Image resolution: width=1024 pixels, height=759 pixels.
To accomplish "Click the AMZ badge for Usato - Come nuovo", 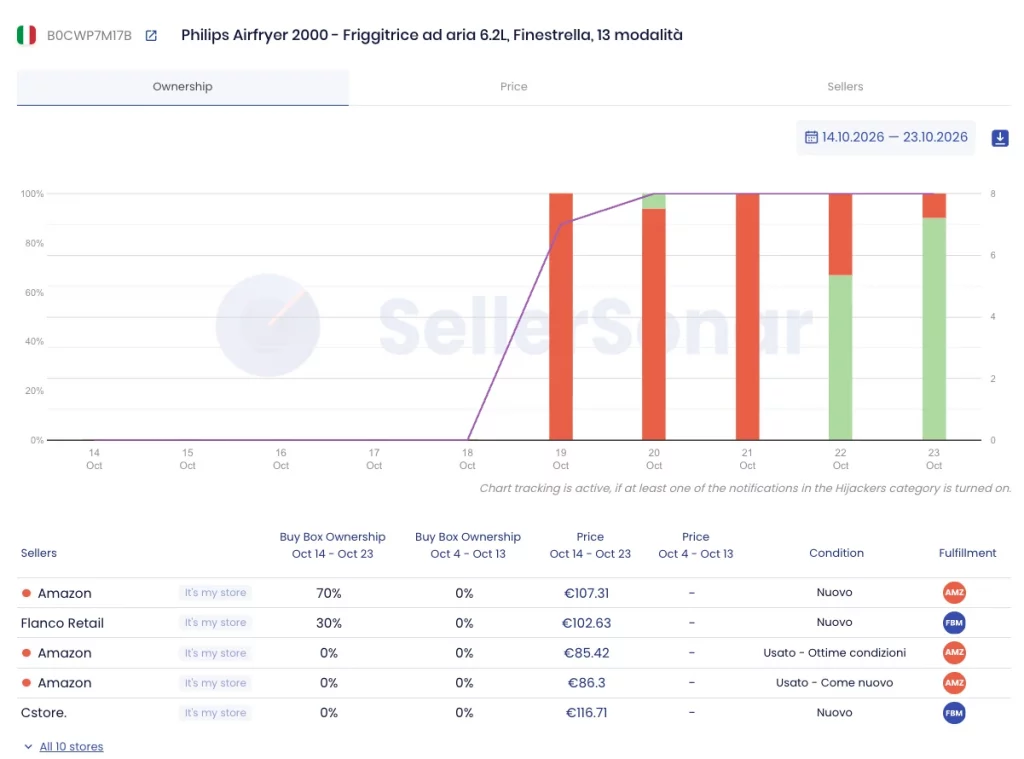I will (x=954, y=683).
